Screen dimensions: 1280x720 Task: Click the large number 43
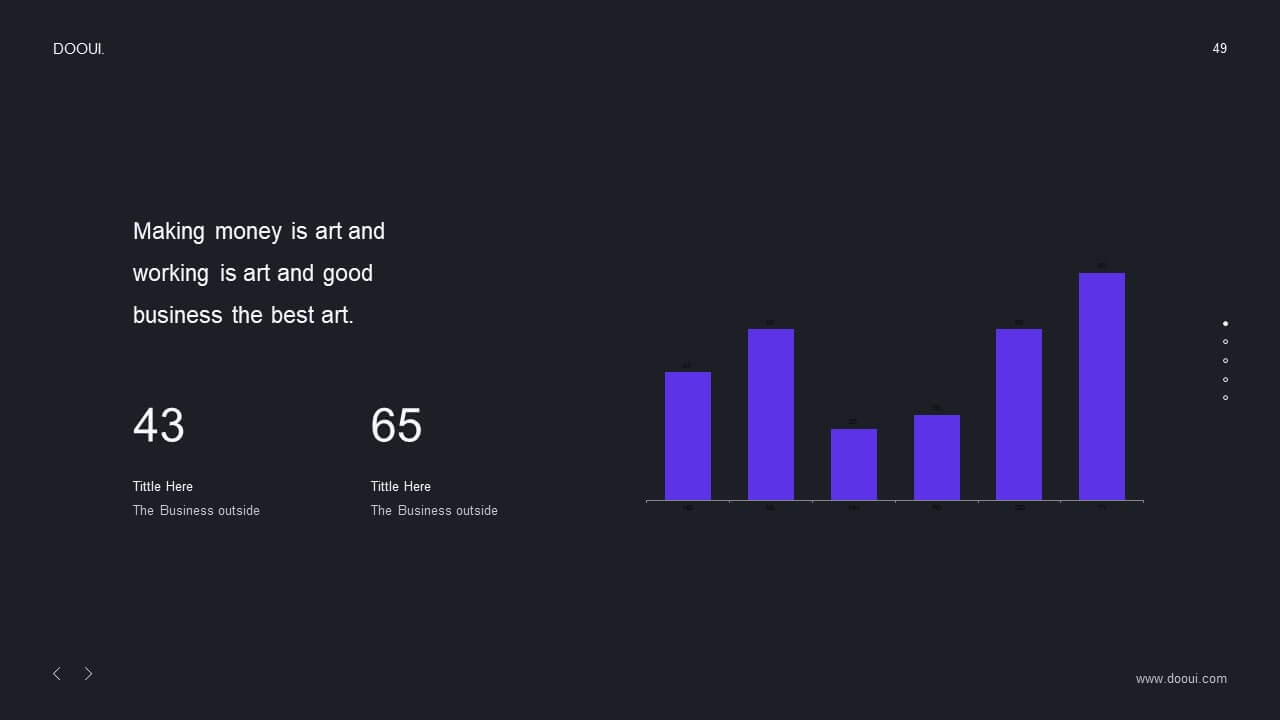158,425
